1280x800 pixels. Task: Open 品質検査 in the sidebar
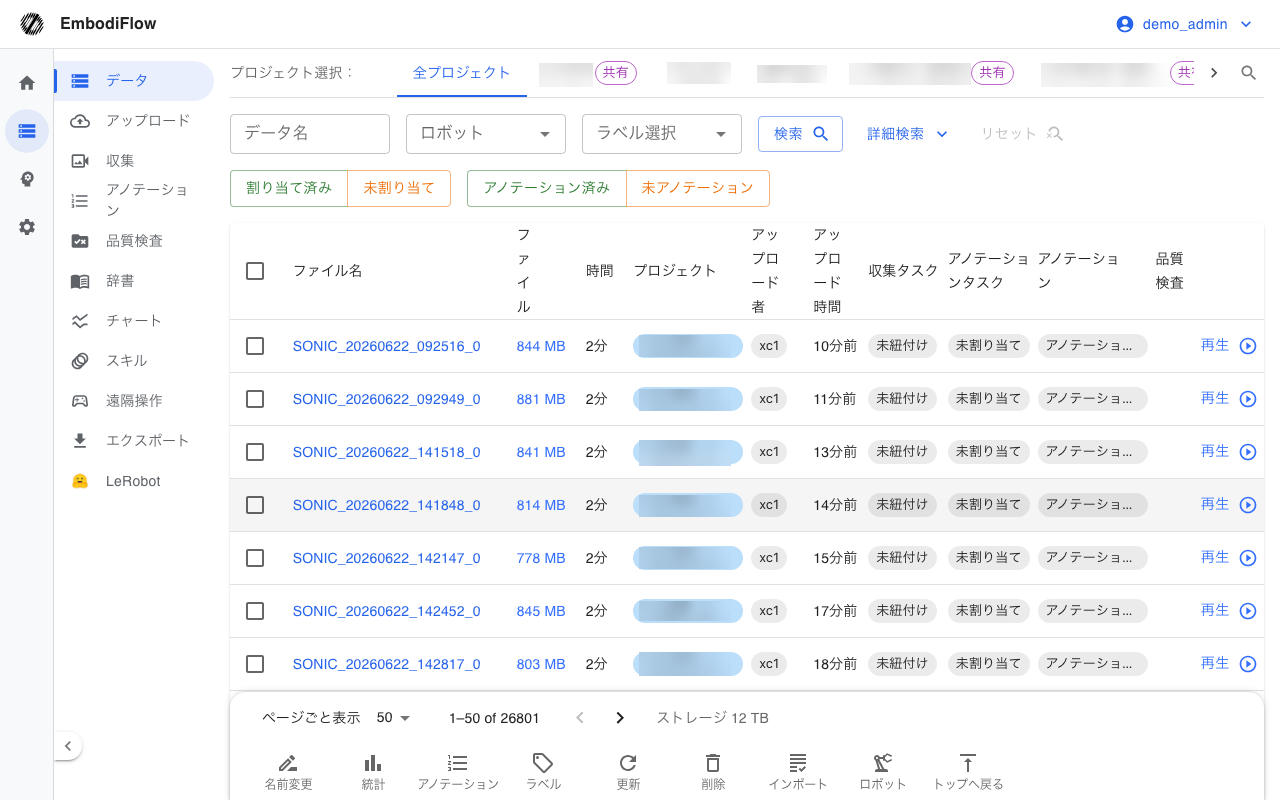(134, 241)
